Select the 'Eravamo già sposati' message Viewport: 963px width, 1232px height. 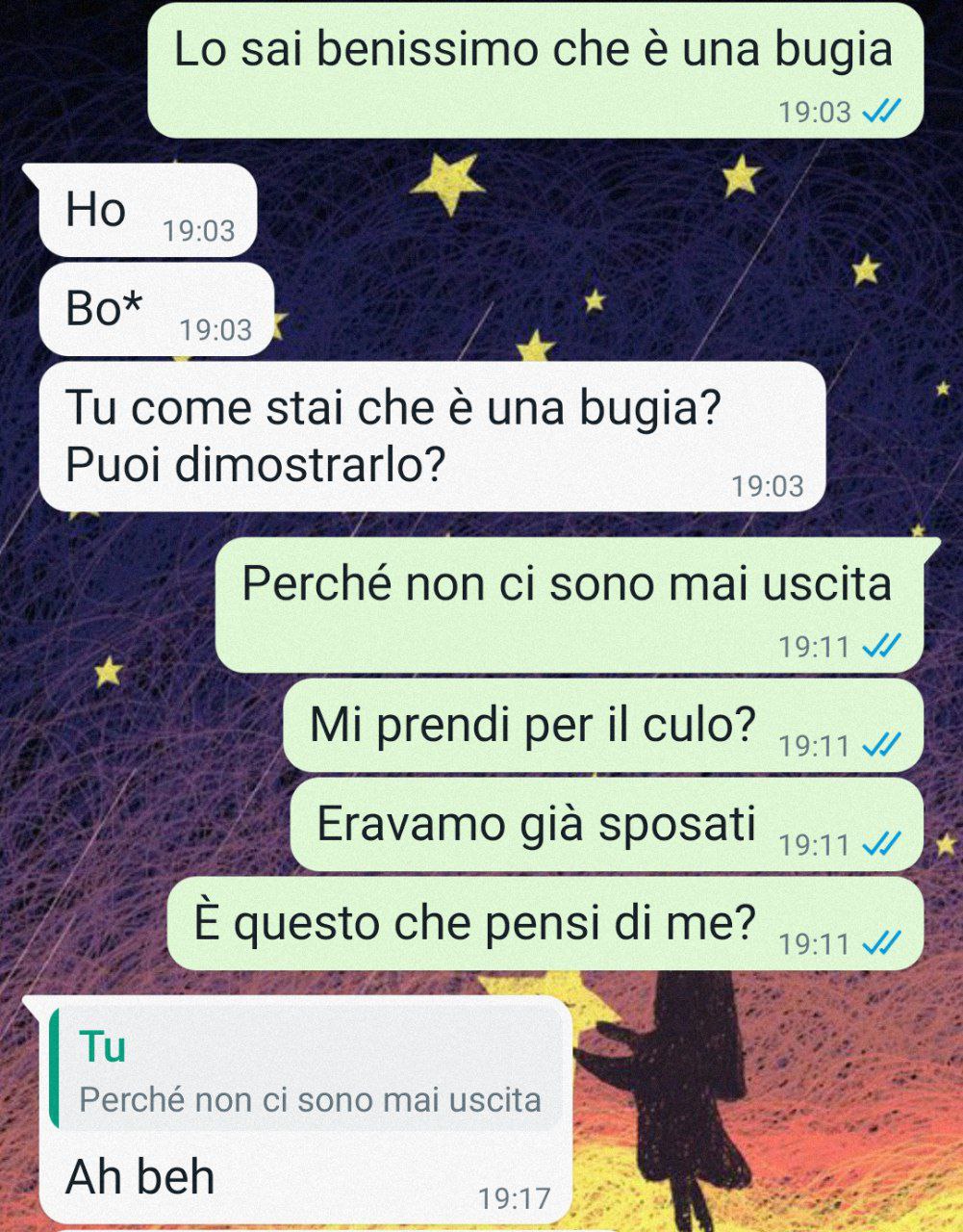[x=607, y=824]
